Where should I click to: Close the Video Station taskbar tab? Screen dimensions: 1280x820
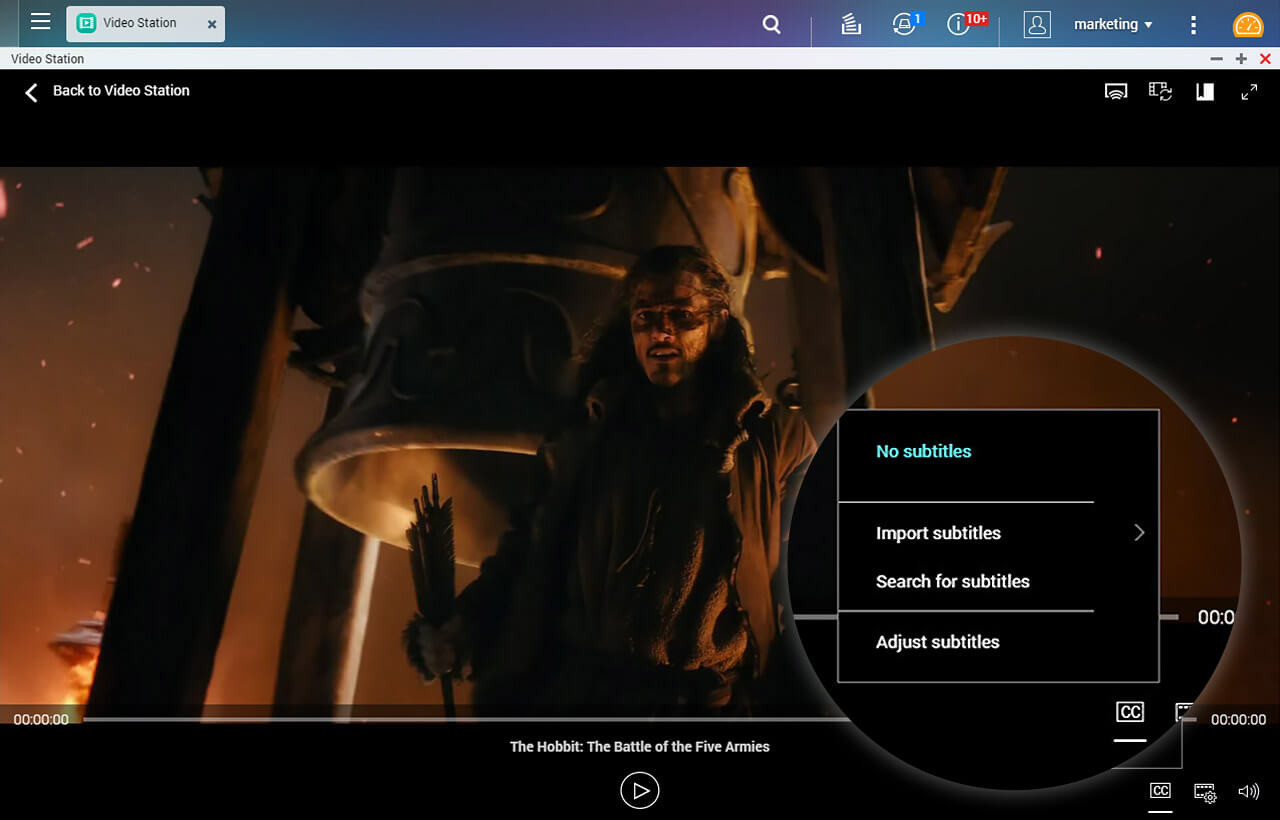(x=212, y=24)
